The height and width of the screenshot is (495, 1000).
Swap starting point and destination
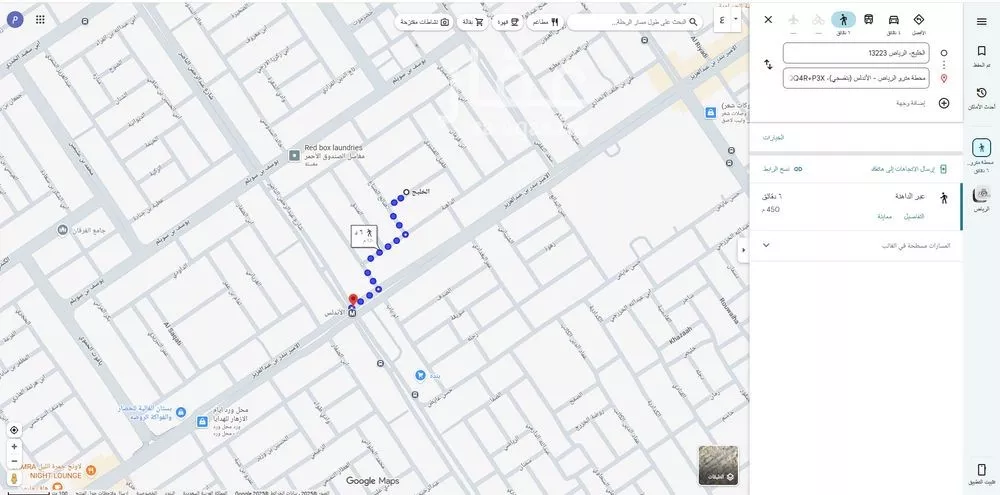coord(768,64)
